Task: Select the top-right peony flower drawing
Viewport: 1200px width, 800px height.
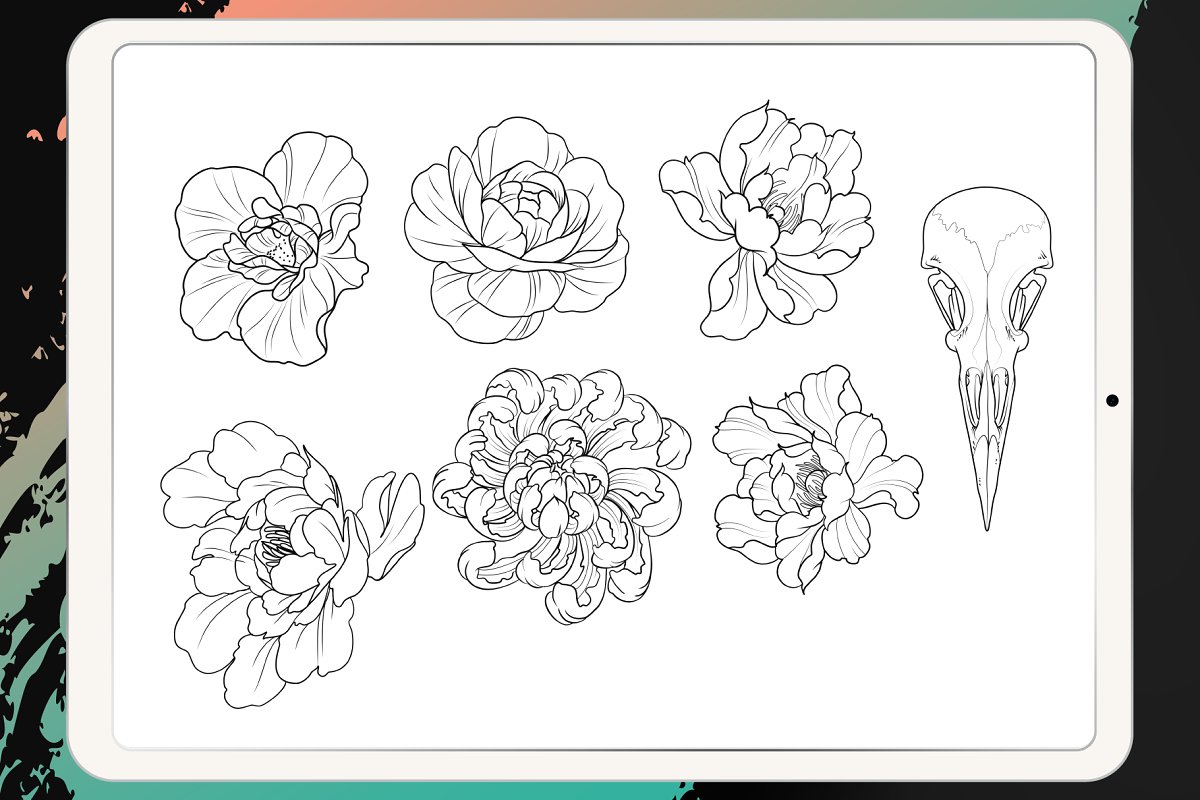Action: click(x=767, y=218)
